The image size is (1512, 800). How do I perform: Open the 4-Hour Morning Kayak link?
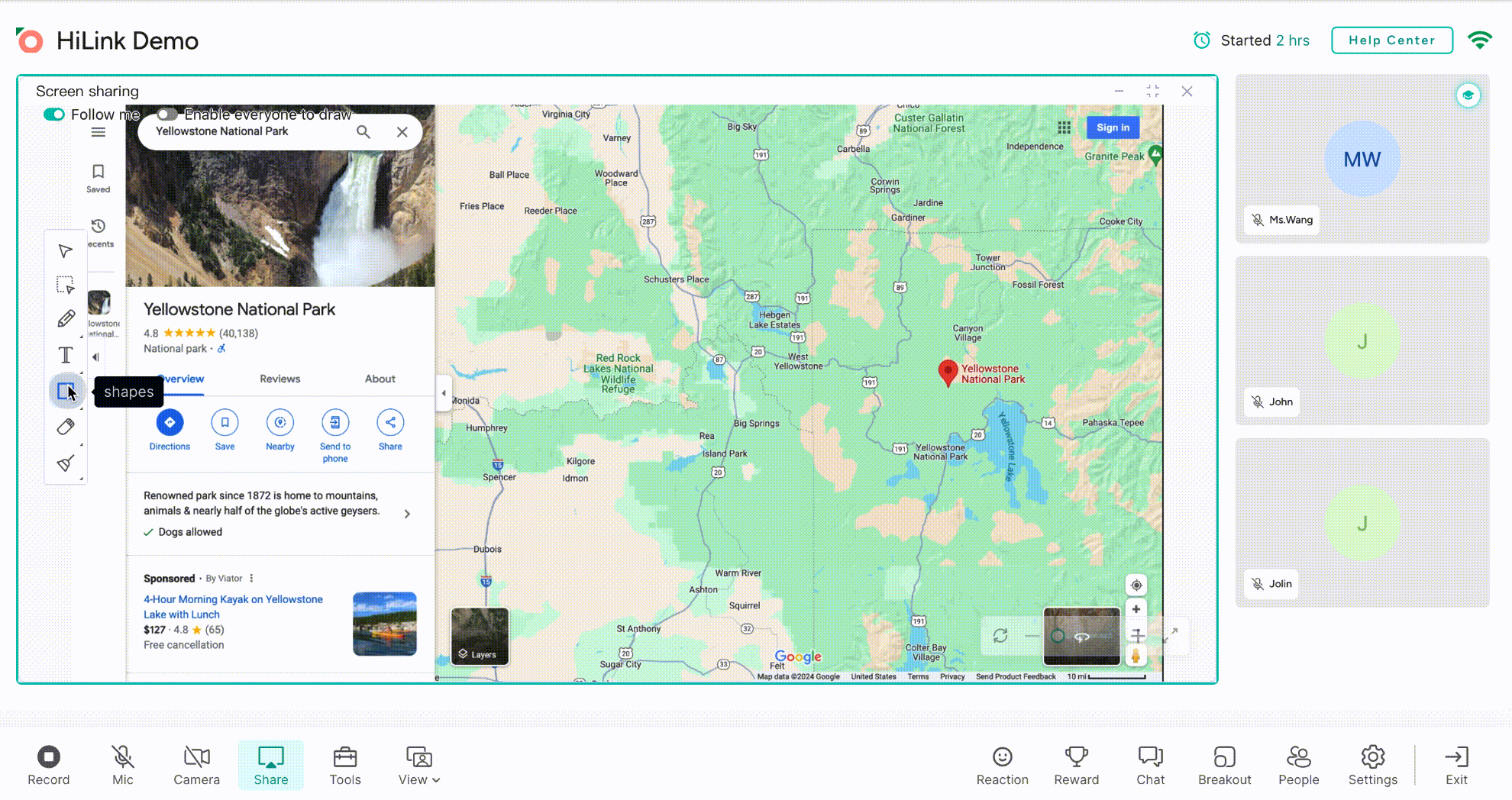(x=233, y=607)
